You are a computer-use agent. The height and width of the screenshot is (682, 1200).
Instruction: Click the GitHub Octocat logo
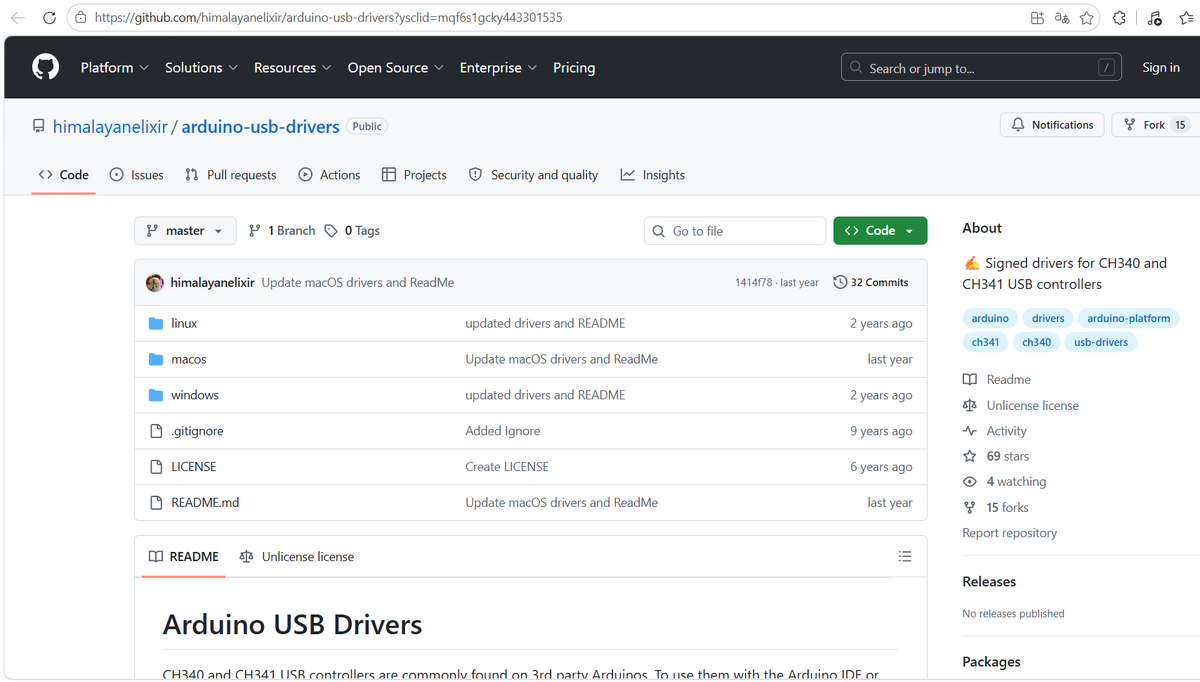tap(46, 68)
